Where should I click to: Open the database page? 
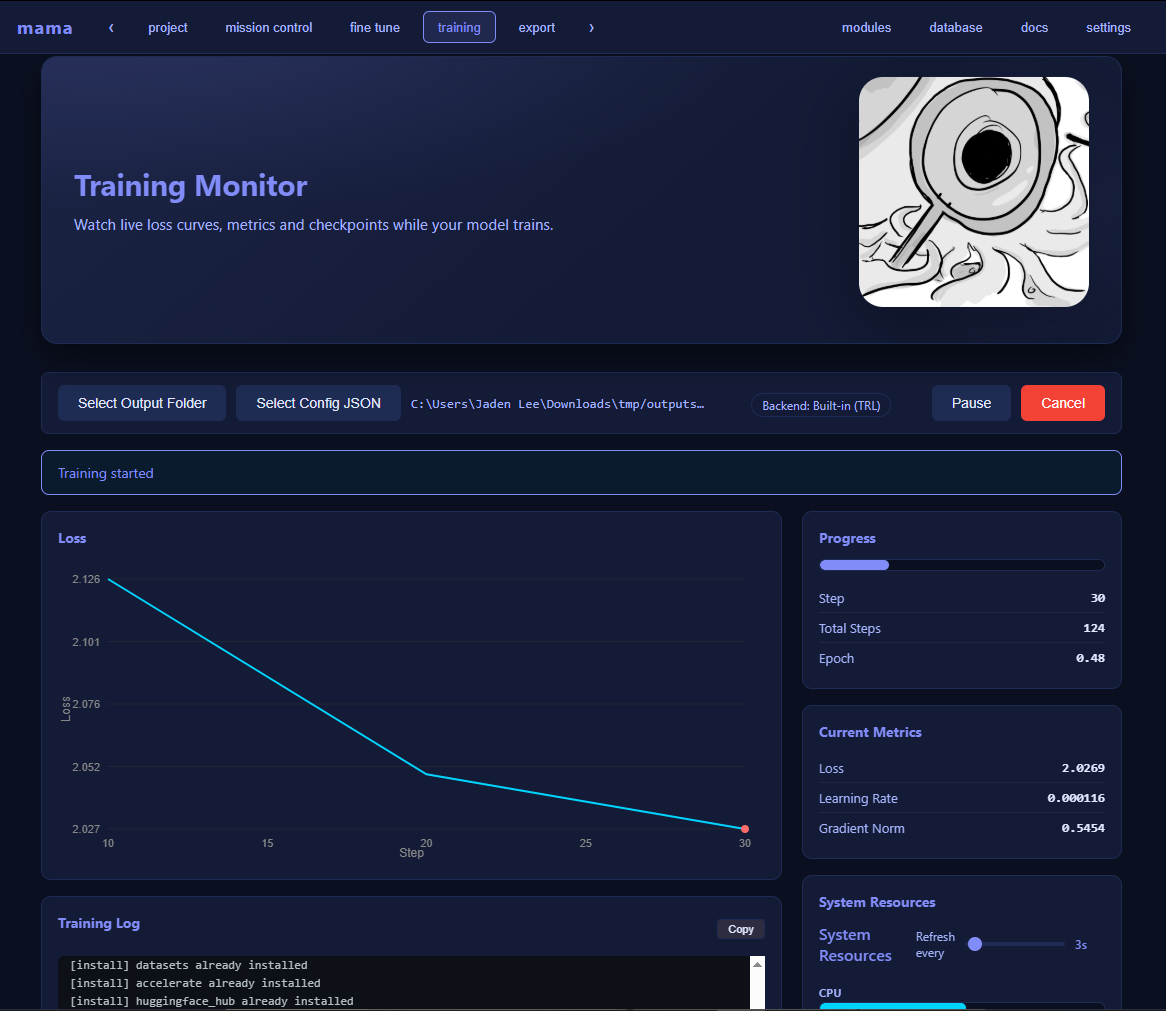(956, 28)
